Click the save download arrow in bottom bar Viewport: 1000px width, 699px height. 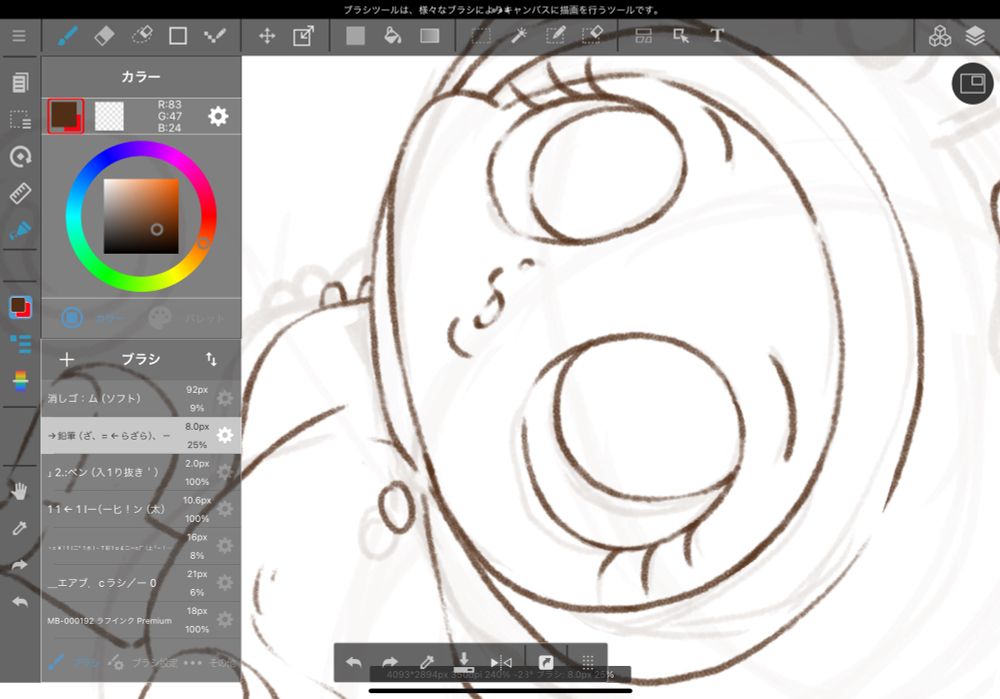464,662
